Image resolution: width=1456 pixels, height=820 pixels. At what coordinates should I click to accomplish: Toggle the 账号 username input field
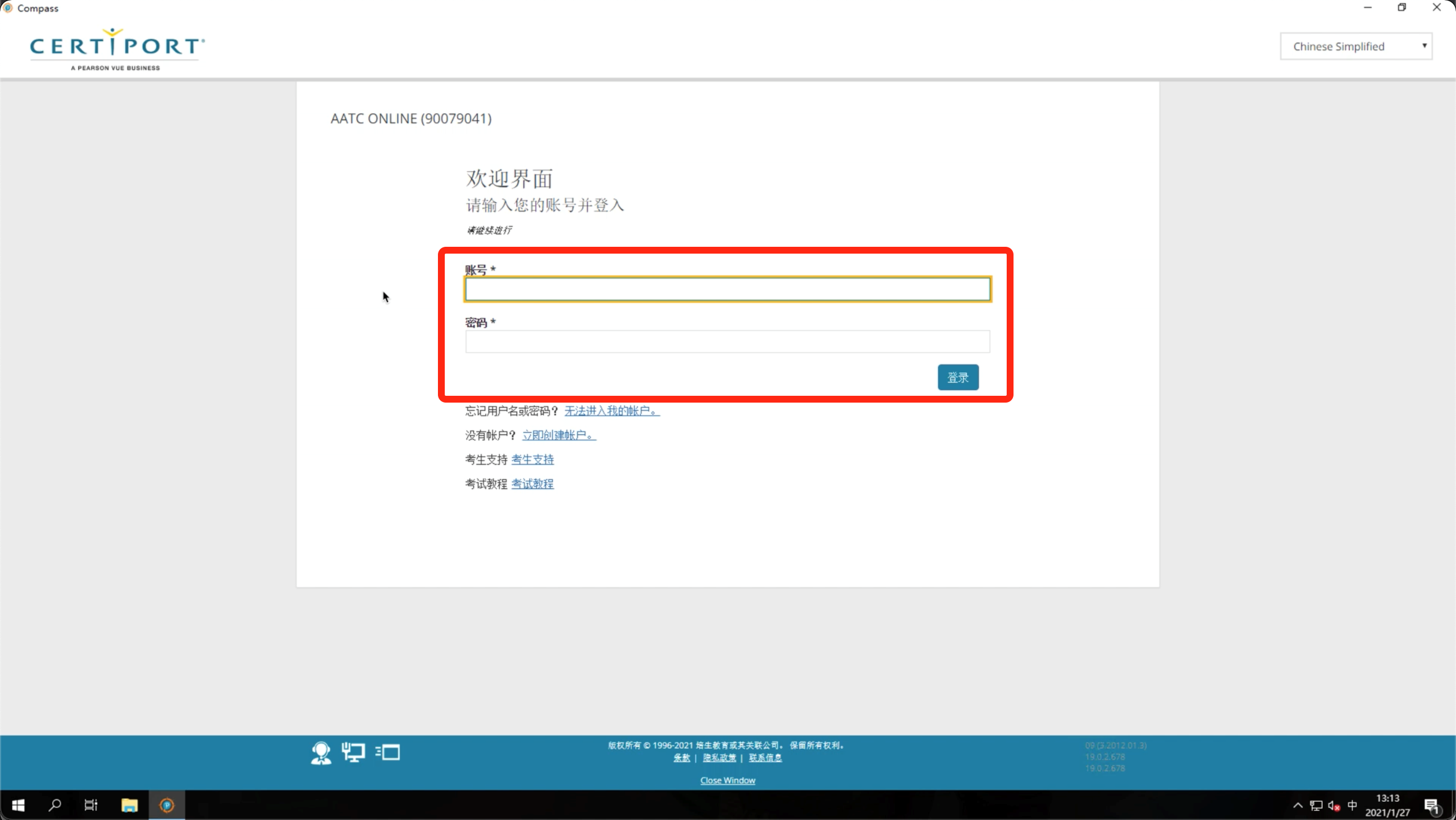[x=727, y=289]
